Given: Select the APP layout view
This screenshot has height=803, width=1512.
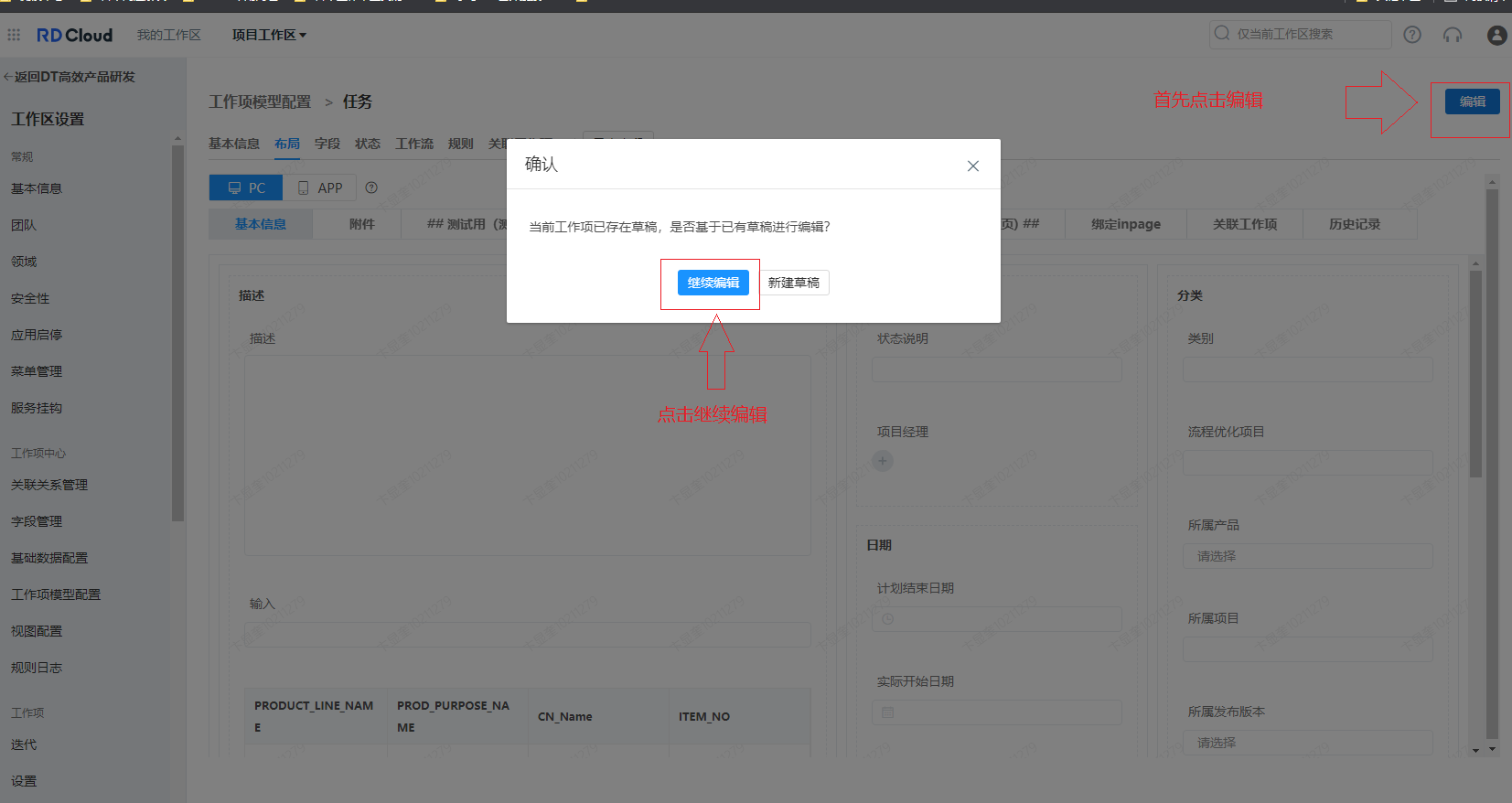Looking at the screenshot, I should pyautogui.click(x=319, y=187).
